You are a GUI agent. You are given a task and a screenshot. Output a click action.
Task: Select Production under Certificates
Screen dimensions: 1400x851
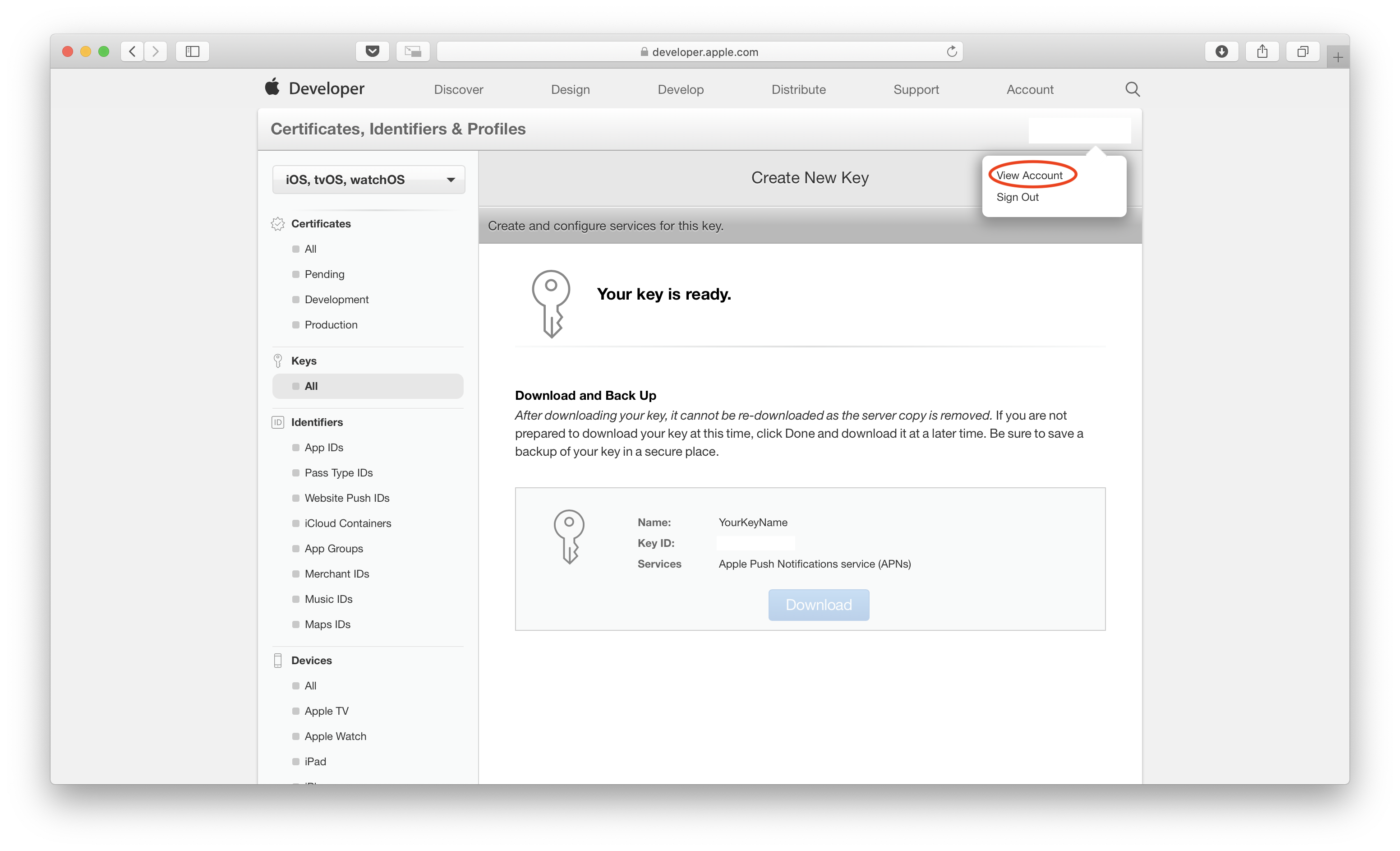(331, 324)
